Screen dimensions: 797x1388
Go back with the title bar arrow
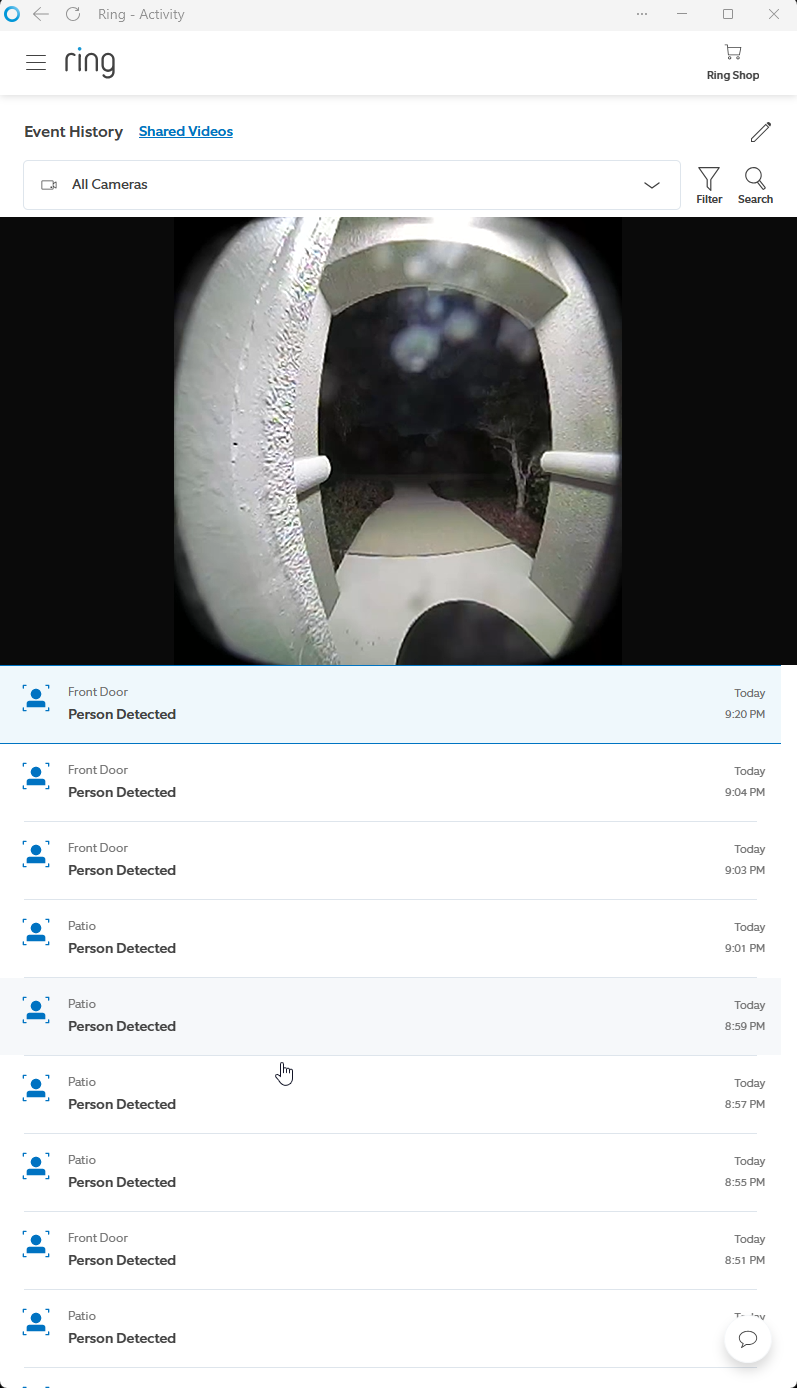tap(41, 14)
